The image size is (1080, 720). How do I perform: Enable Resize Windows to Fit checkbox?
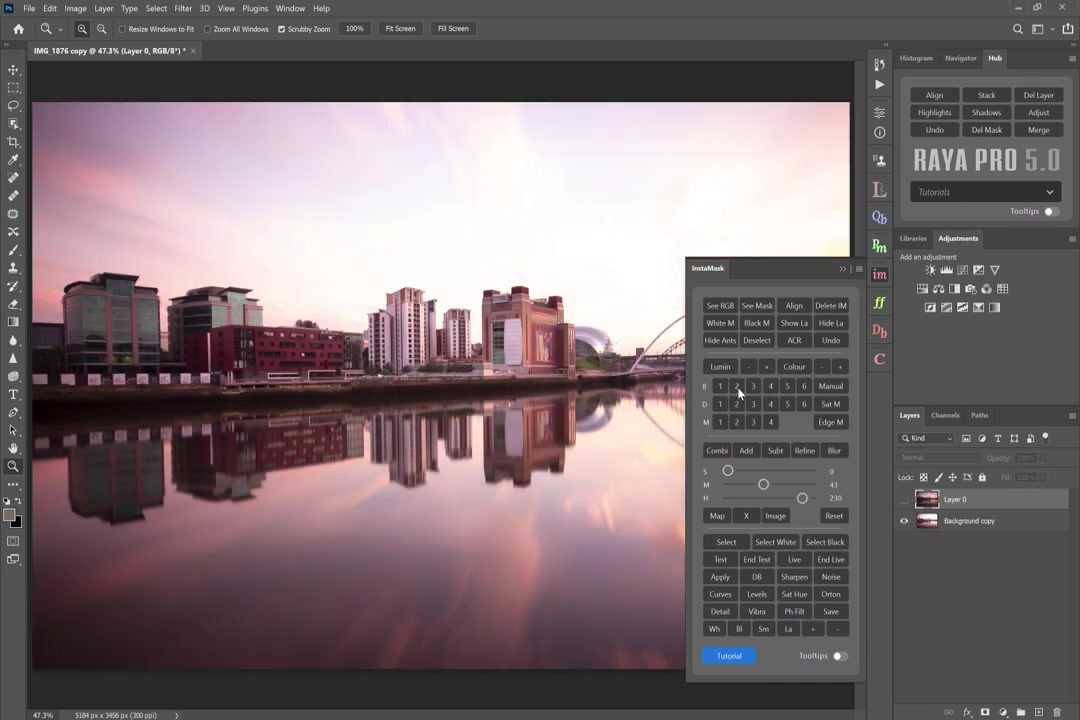point(123,29)
